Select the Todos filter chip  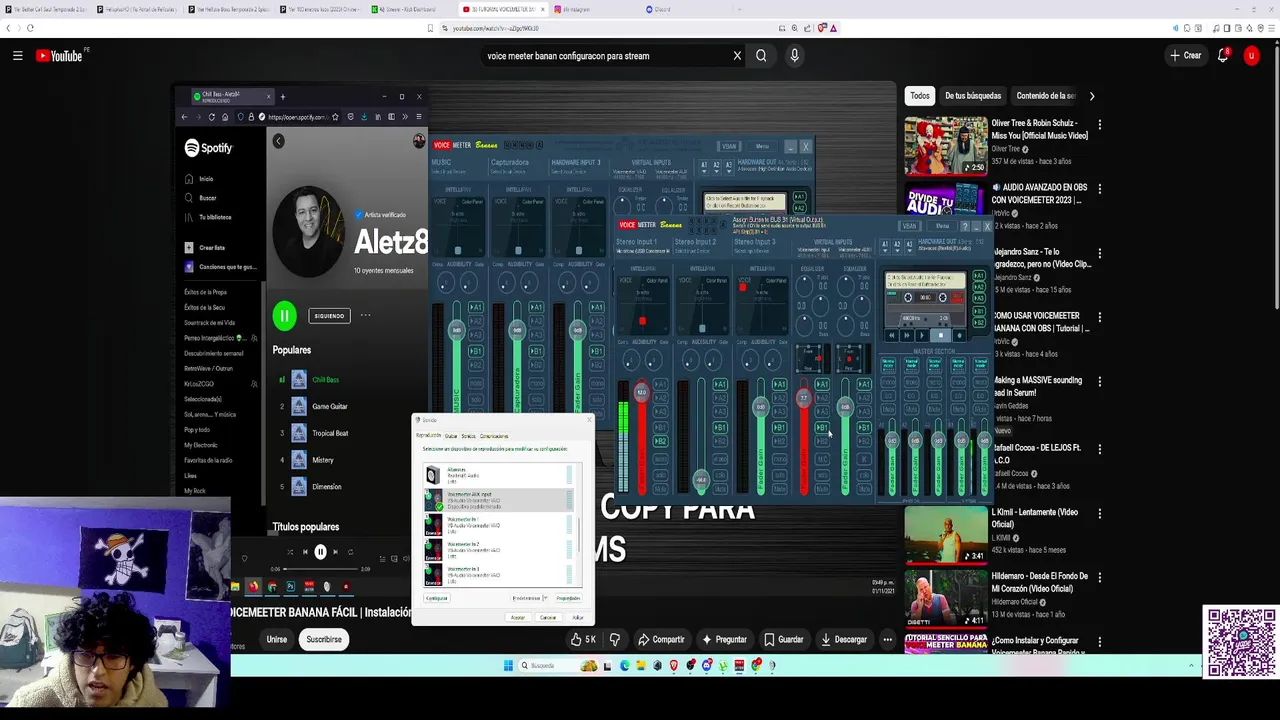[920, 96]
